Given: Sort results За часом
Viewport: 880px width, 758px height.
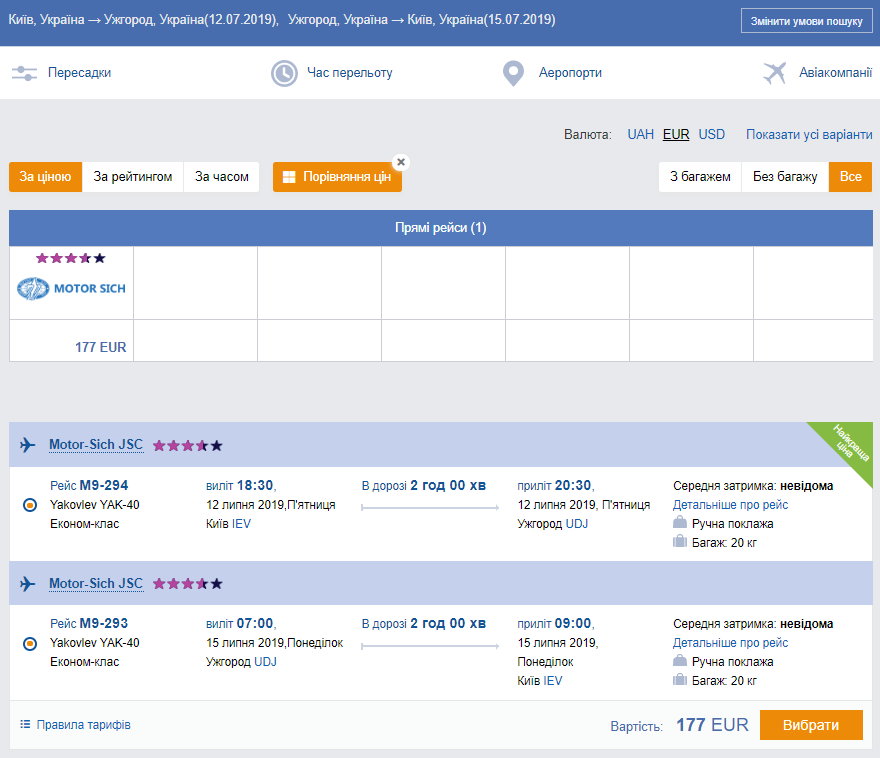Looking at the screenshot, I should coord(222,177).
